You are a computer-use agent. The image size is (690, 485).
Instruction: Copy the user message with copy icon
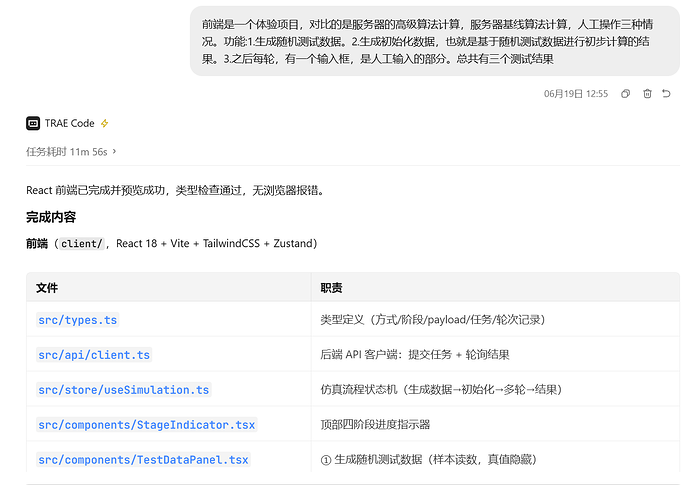pyautogui.click(x=625, y=94)
